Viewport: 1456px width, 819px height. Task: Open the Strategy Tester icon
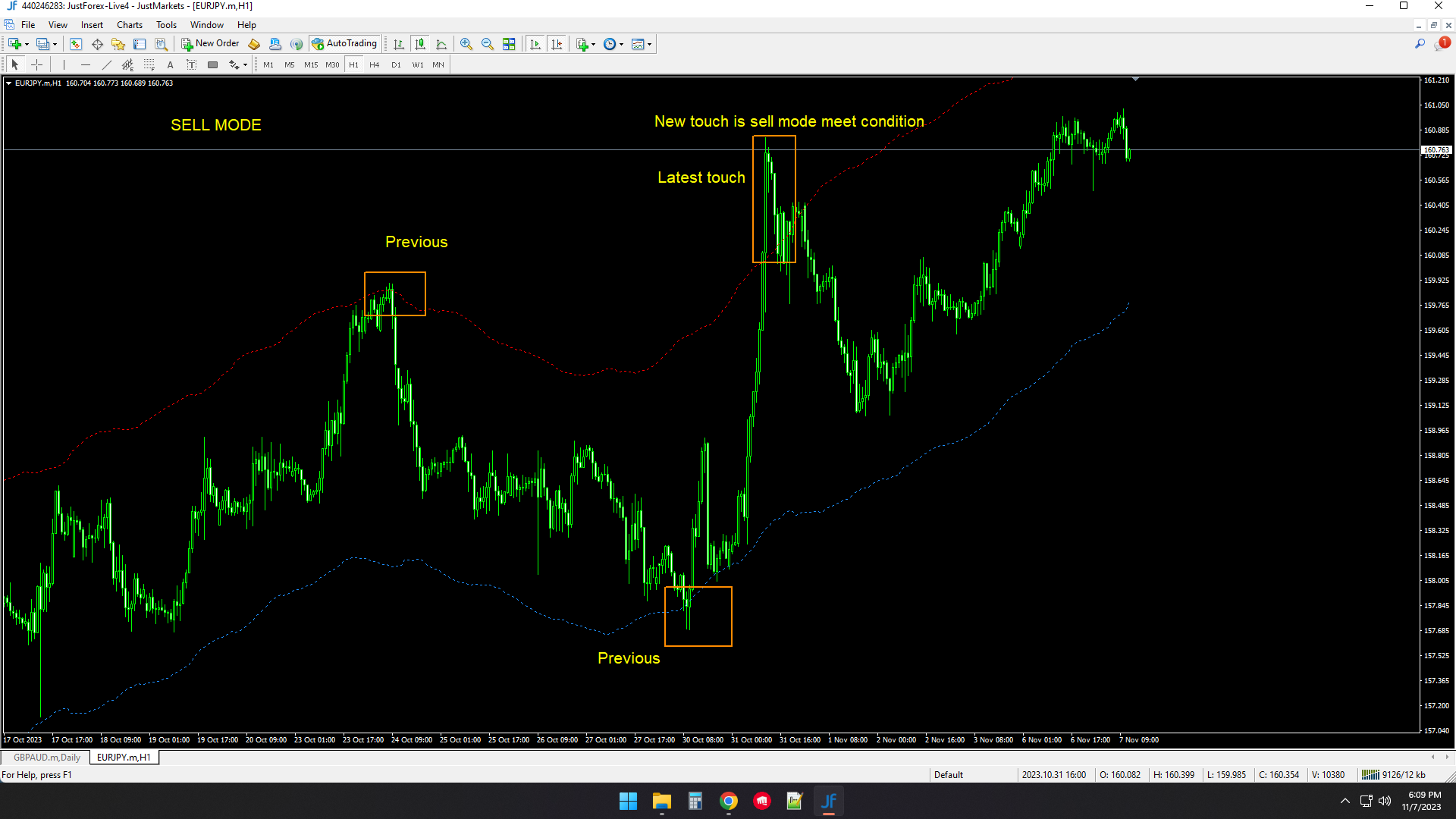[161, 44]
